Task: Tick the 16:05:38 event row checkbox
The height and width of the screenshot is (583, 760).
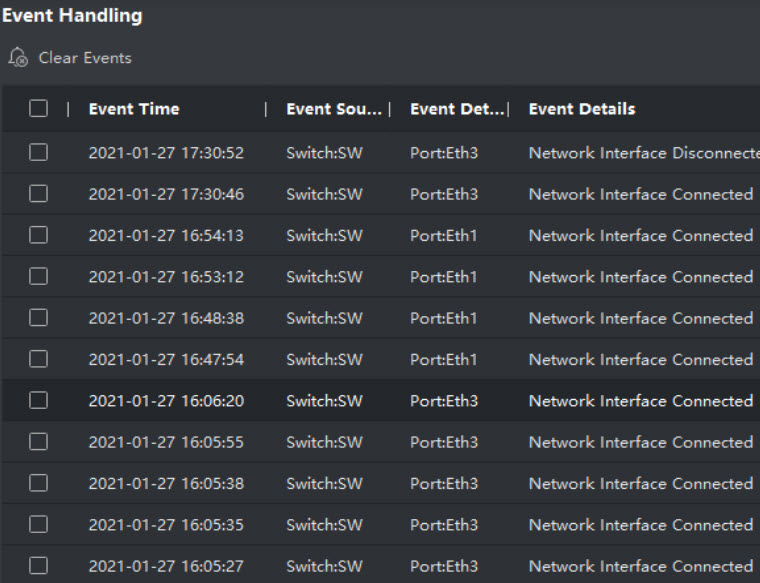Action: pos(38,483)
